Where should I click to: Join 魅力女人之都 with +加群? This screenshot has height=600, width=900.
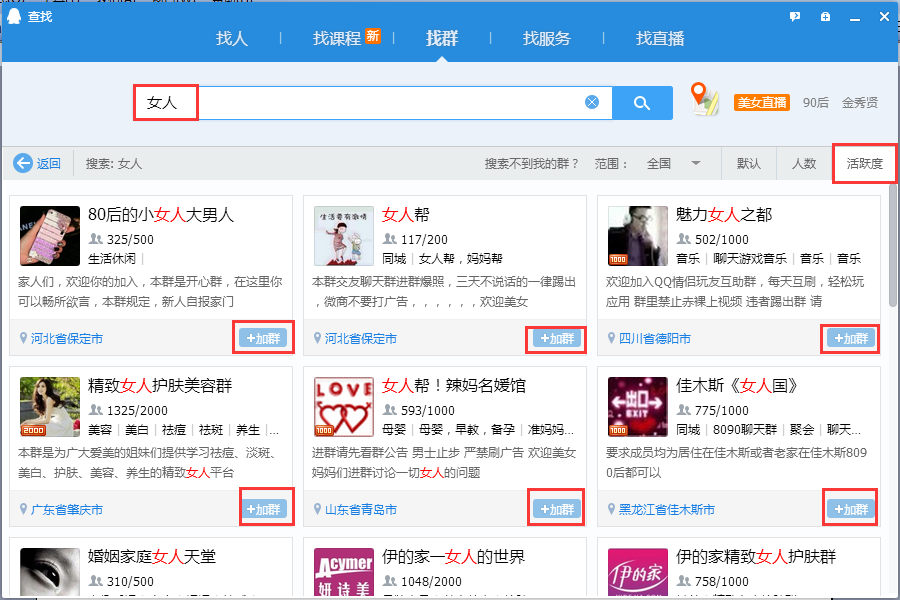pos(851,338)
